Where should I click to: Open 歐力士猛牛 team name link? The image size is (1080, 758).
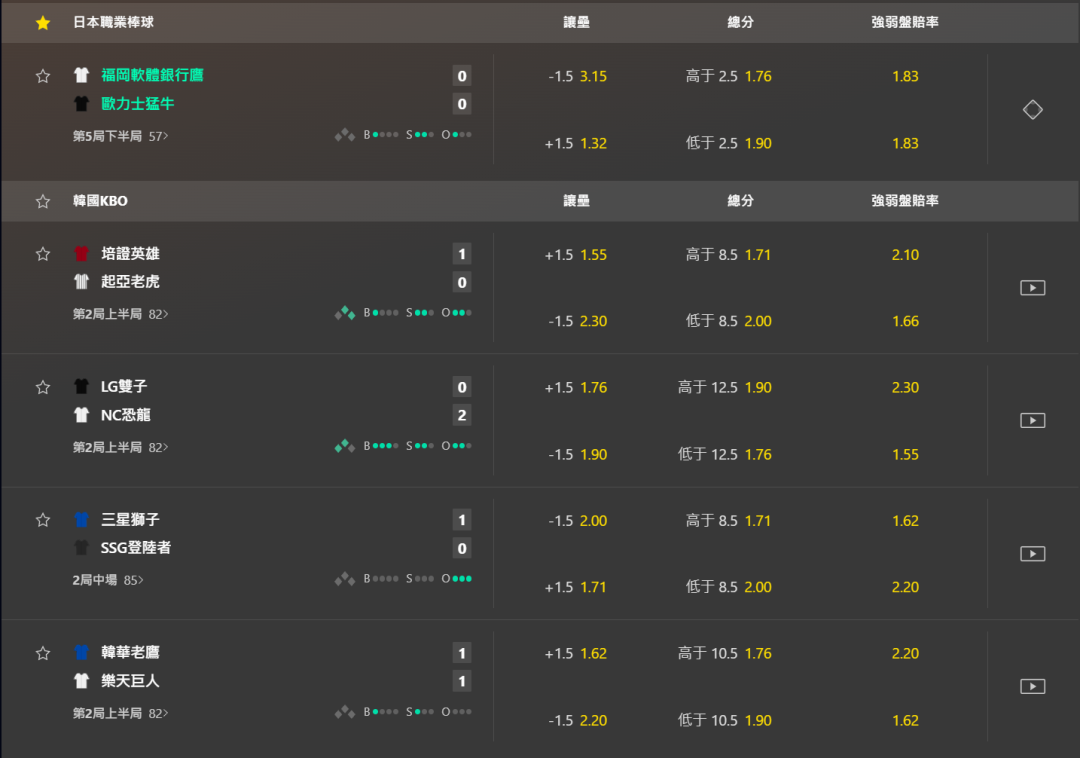pos(138,104)
